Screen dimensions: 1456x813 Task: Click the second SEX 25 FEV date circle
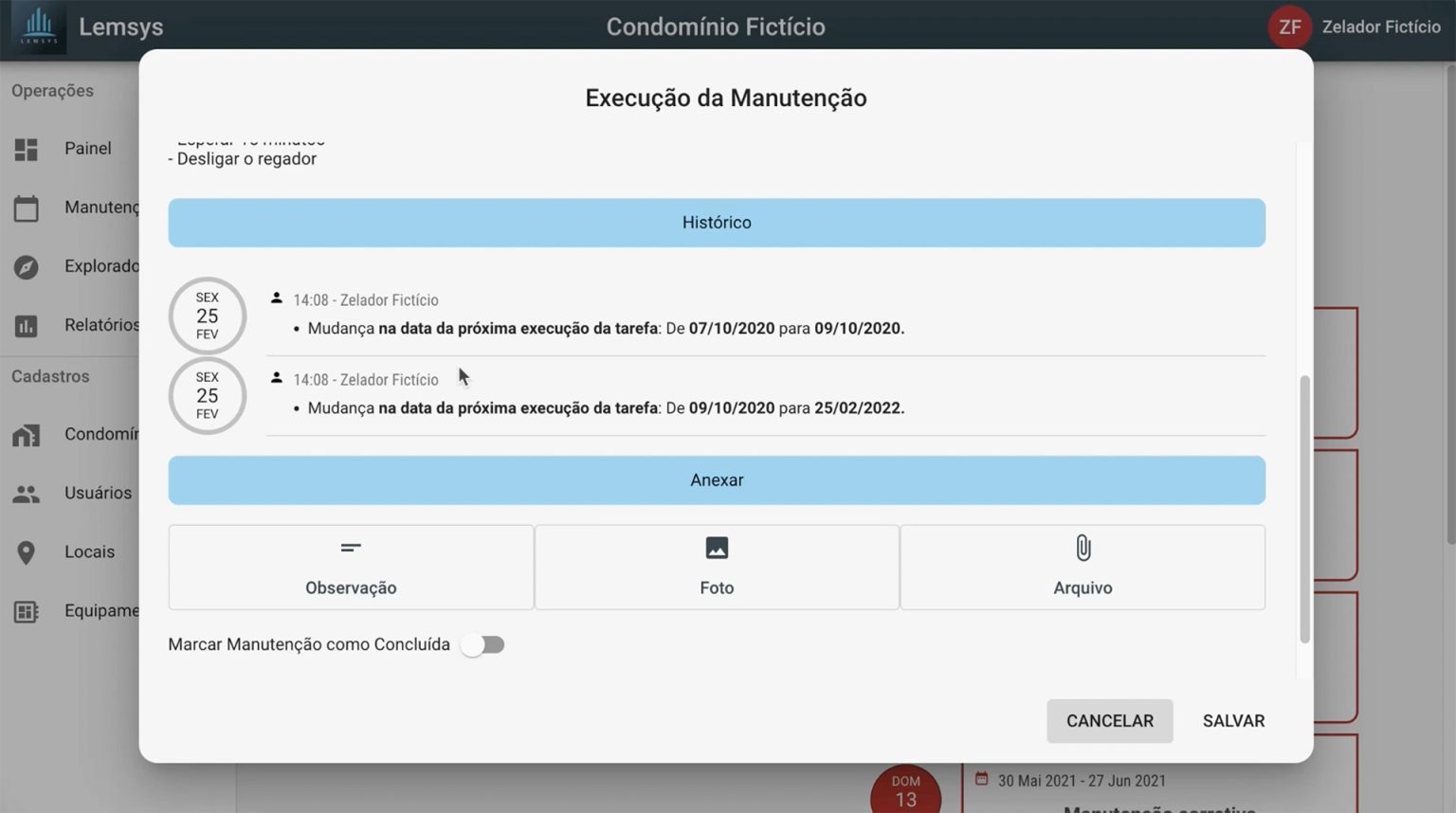point(208,395)
